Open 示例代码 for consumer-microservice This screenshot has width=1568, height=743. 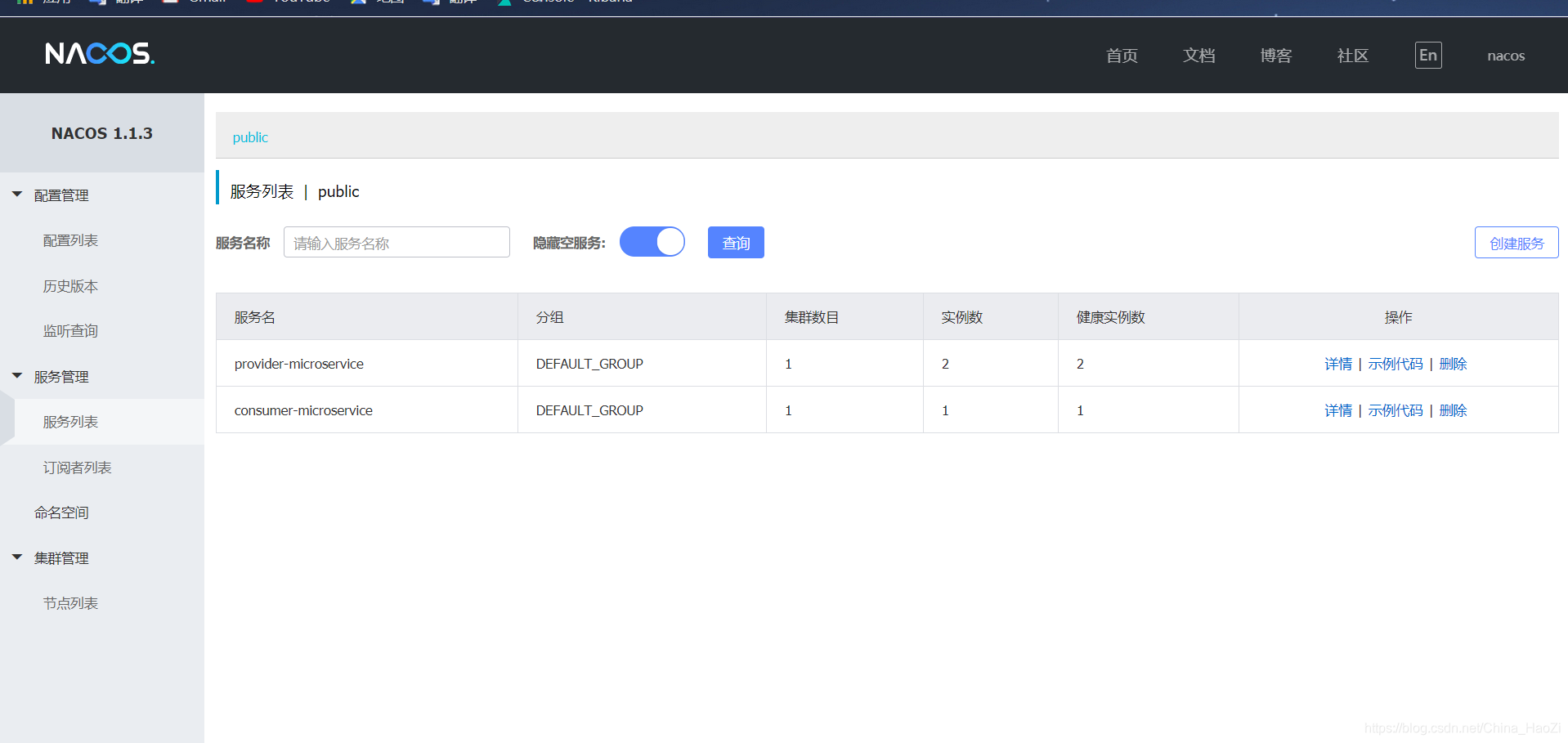pyautogui.click(x=1396, y=410)
